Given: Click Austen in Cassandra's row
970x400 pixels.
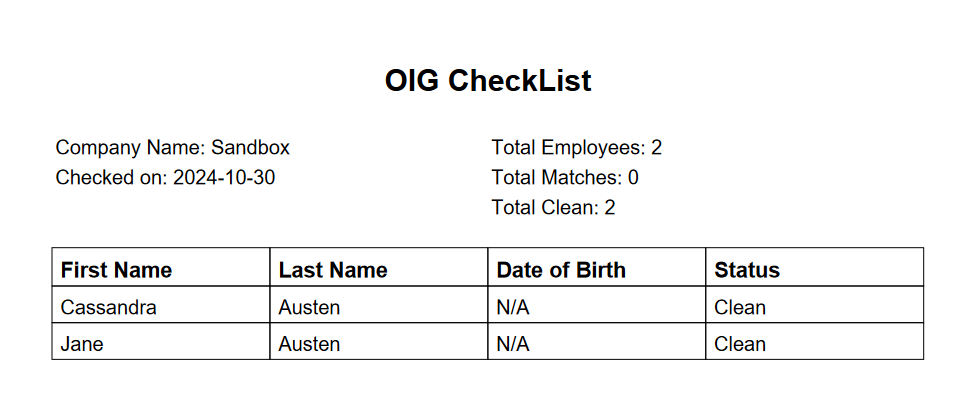Looking at the screenshot, I should tap(309, 307).
